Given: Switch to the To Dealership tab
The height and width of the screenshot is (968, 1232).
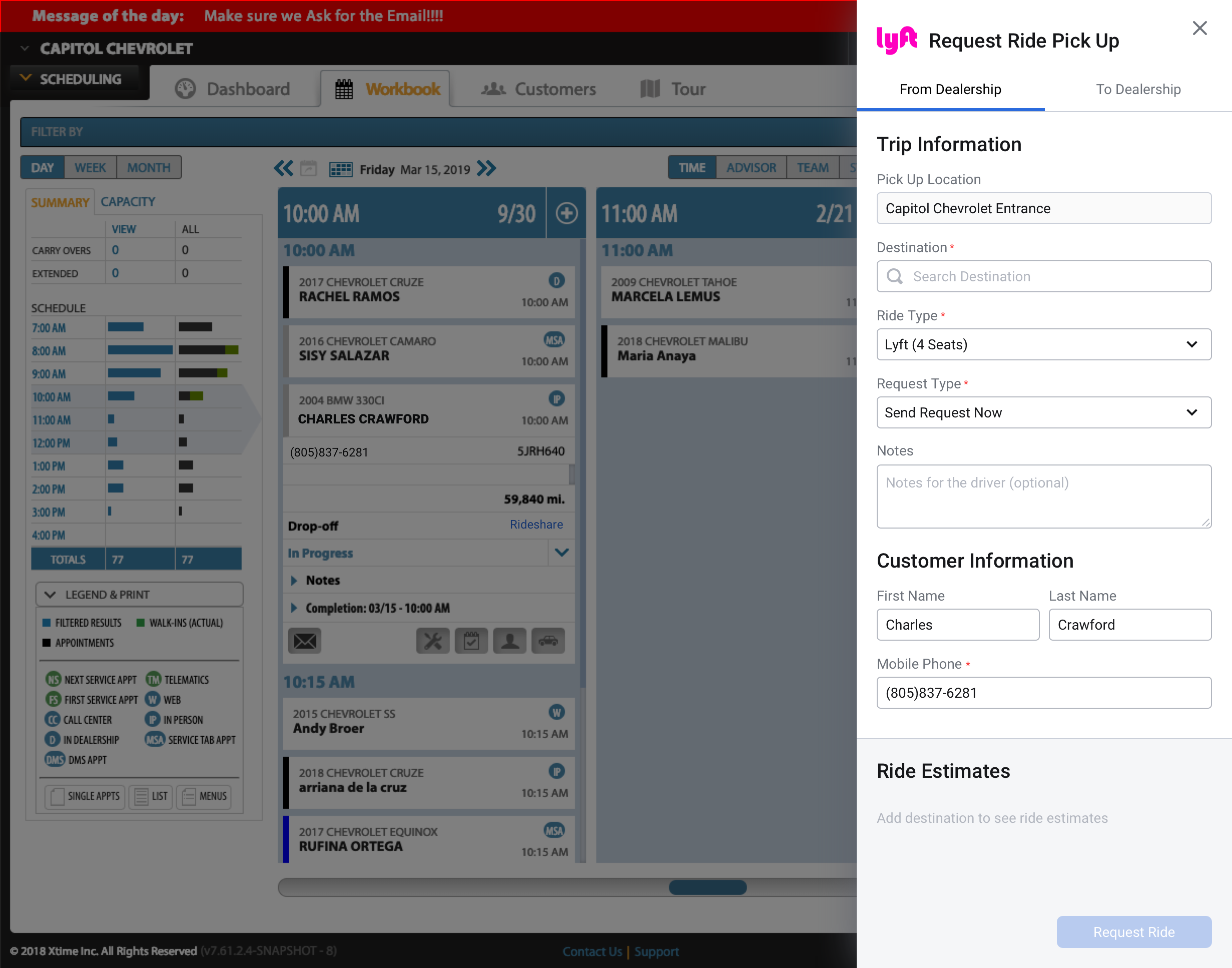Looking at the screenshot, I should 1138,90.
